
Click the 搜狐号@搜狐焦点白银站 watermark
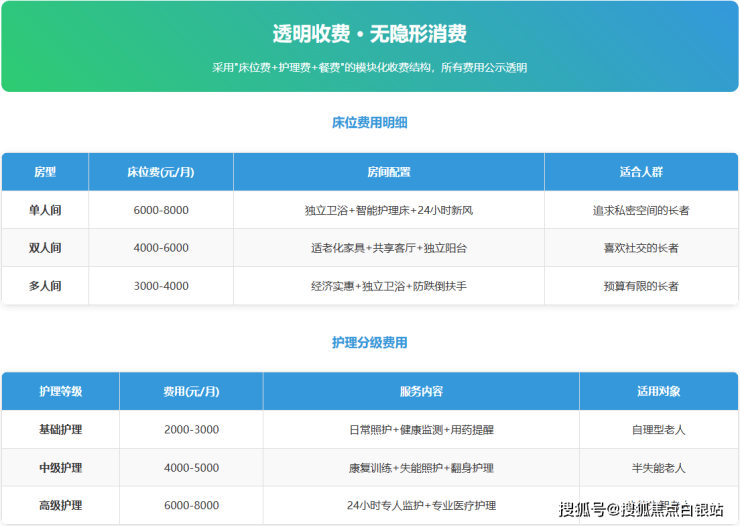[640, 509]
